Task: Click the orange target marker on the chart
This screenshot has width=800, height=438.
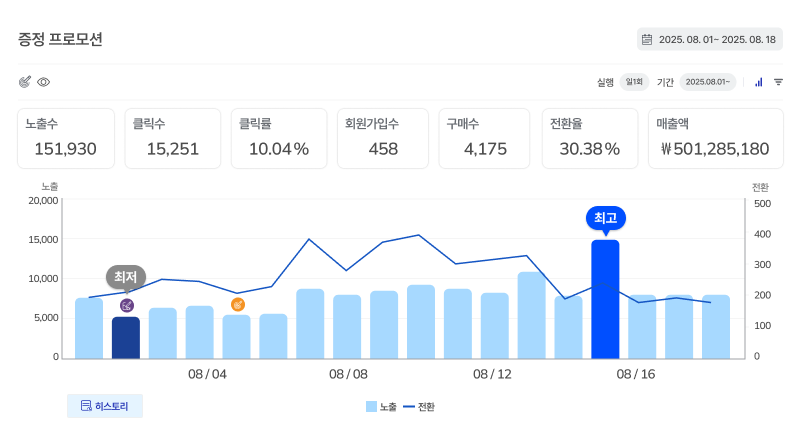Action: pos(237,304)
